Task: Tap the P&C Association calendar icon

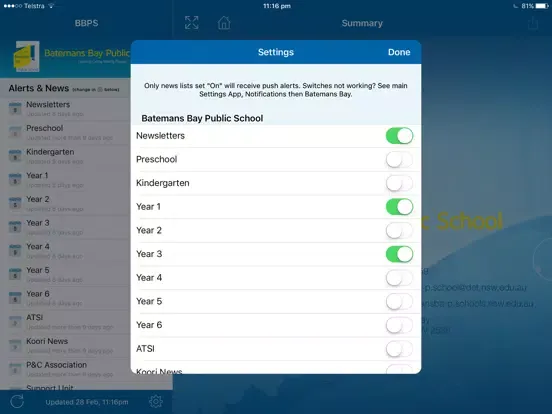Action: pos(15,369)
